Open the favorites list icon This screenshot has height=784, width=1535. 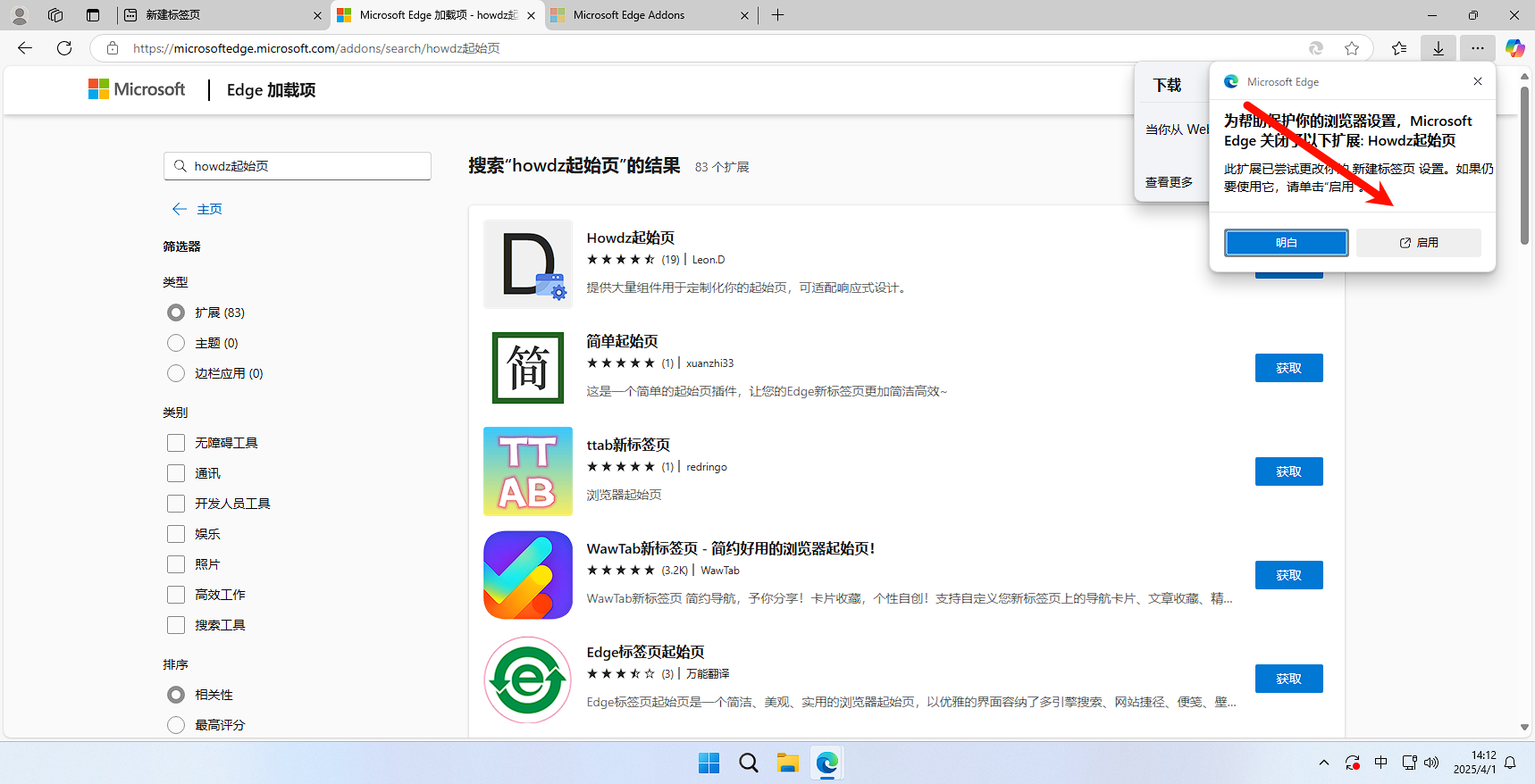pyautogui.click(x=1399, y=48)
